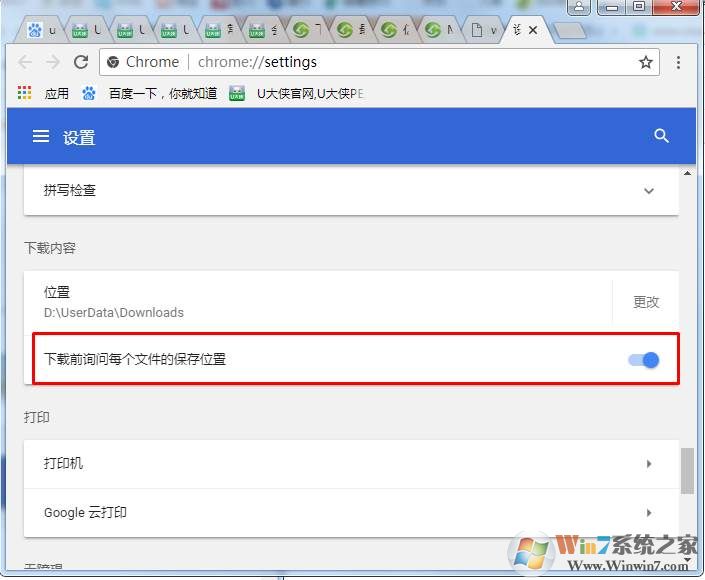The width and height of the screenshot is (705, 580).
Task: Bookmark this page with the star icon
Action: pyautogui.click(x=646, y=62)
